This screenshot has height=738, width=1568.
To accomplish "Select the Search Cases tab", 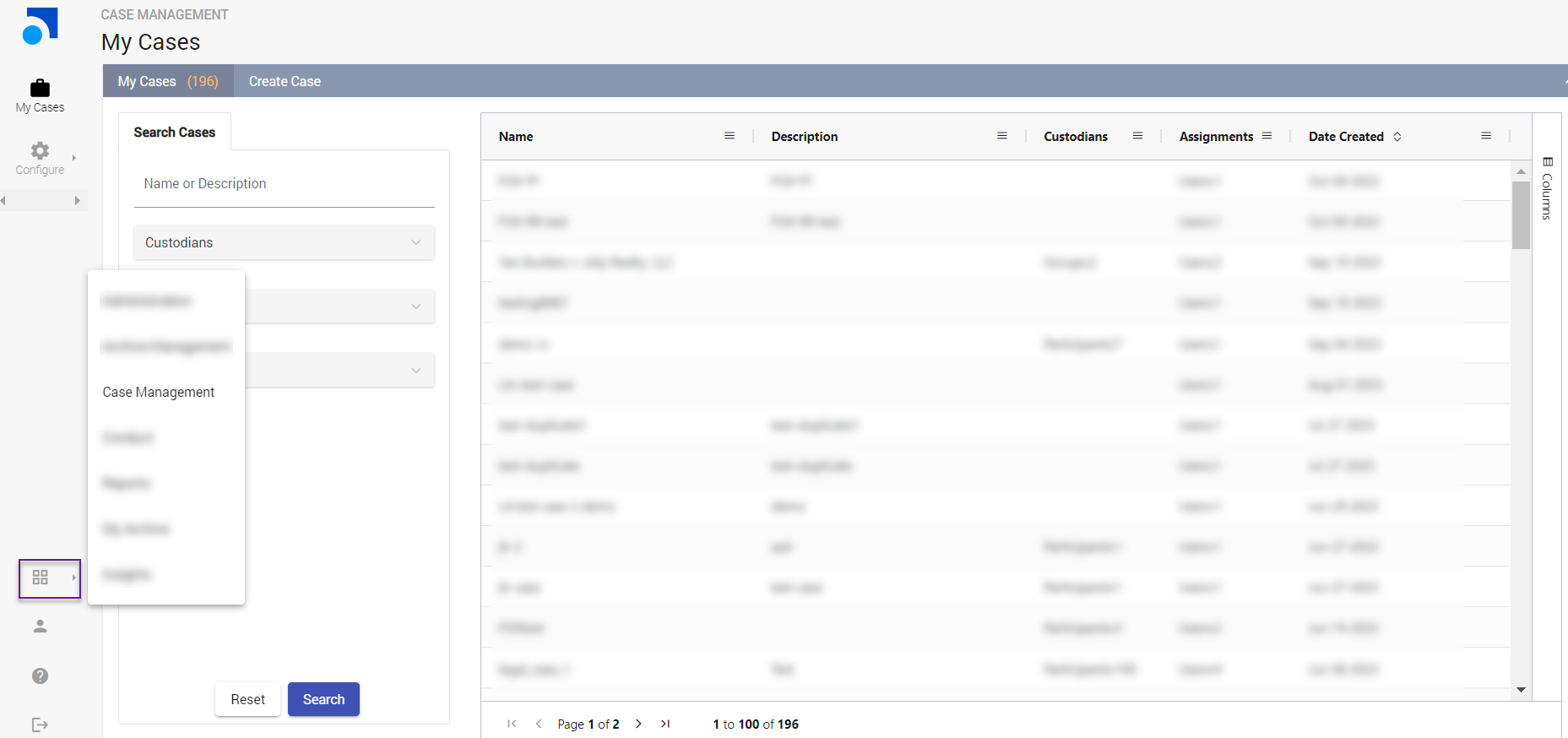I will (x=175, y=132).
